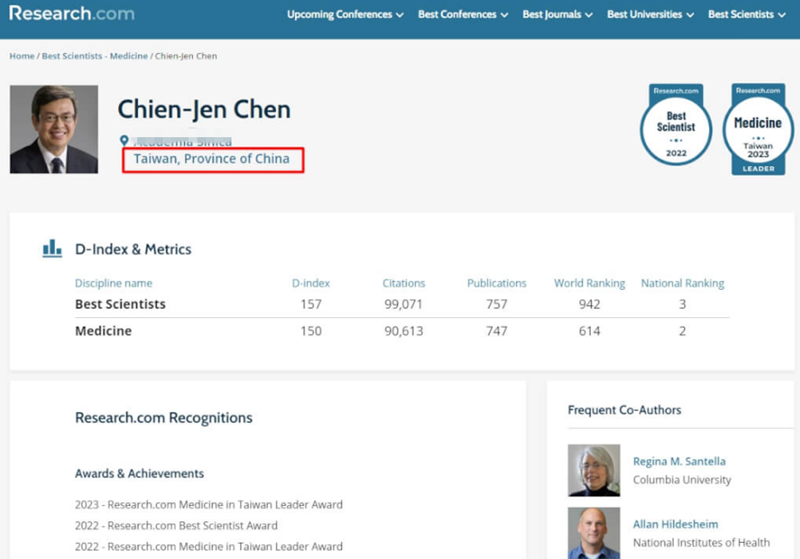
Task: Click the Research.com logo
Action: coord(71,15)
